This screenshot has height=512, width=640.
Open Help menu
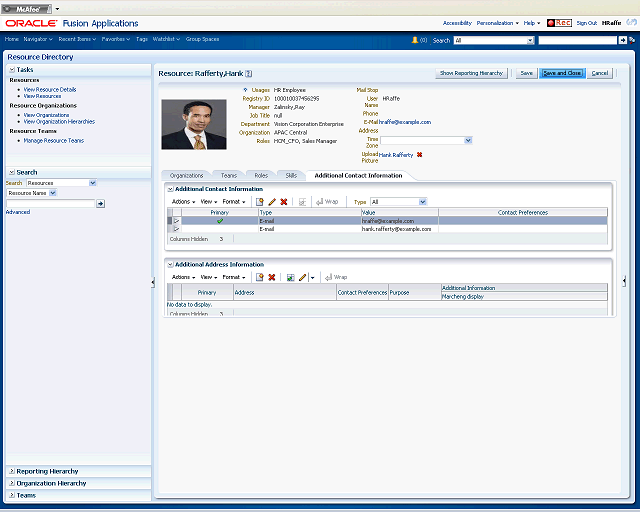point(532,23)
